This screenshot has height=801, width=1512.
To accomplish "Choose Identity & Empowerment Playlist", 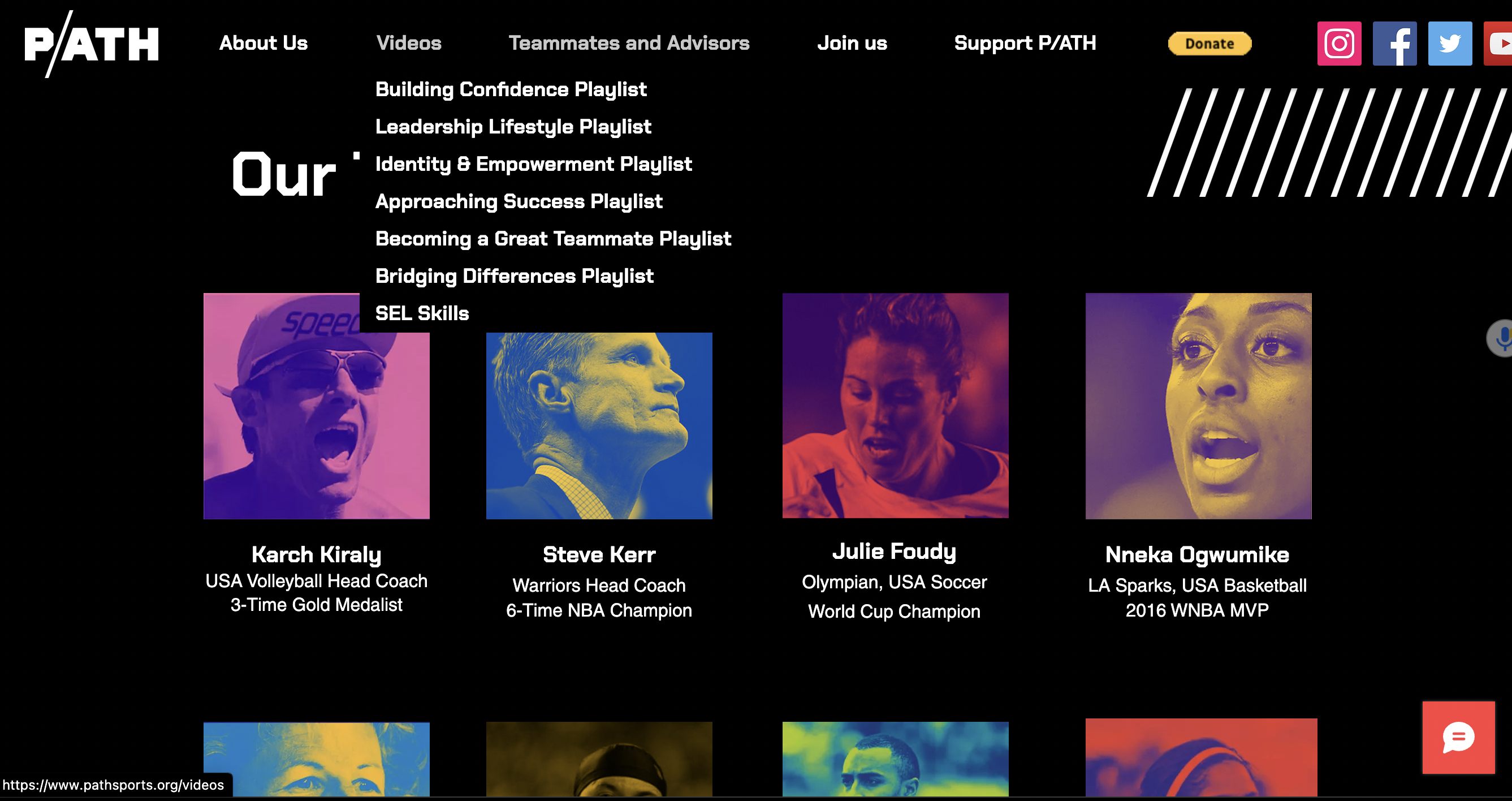I will (x=534, y=164).
